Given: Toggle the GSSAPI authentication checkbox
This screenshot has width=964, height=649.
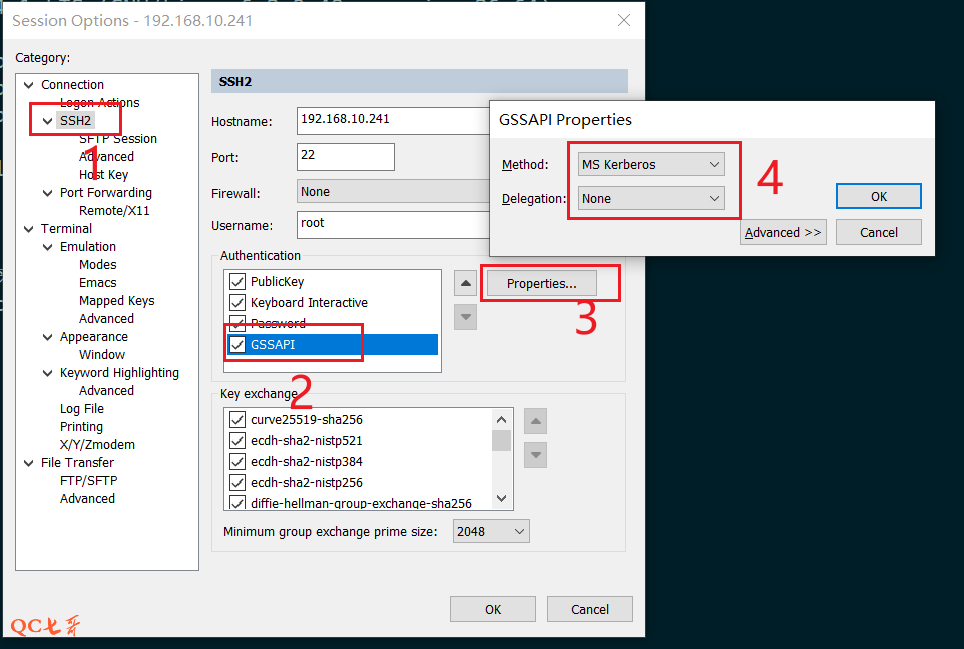Looking at the screenshot, I should 238,345.
